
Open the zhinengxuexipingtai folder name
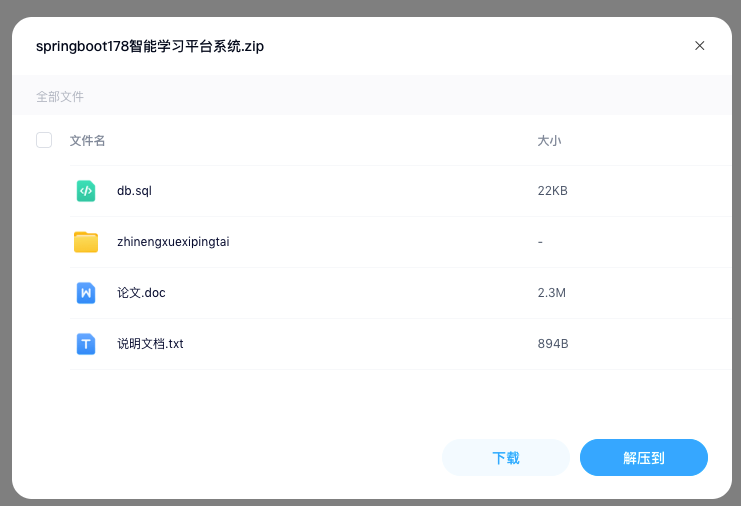pos(173,242)
